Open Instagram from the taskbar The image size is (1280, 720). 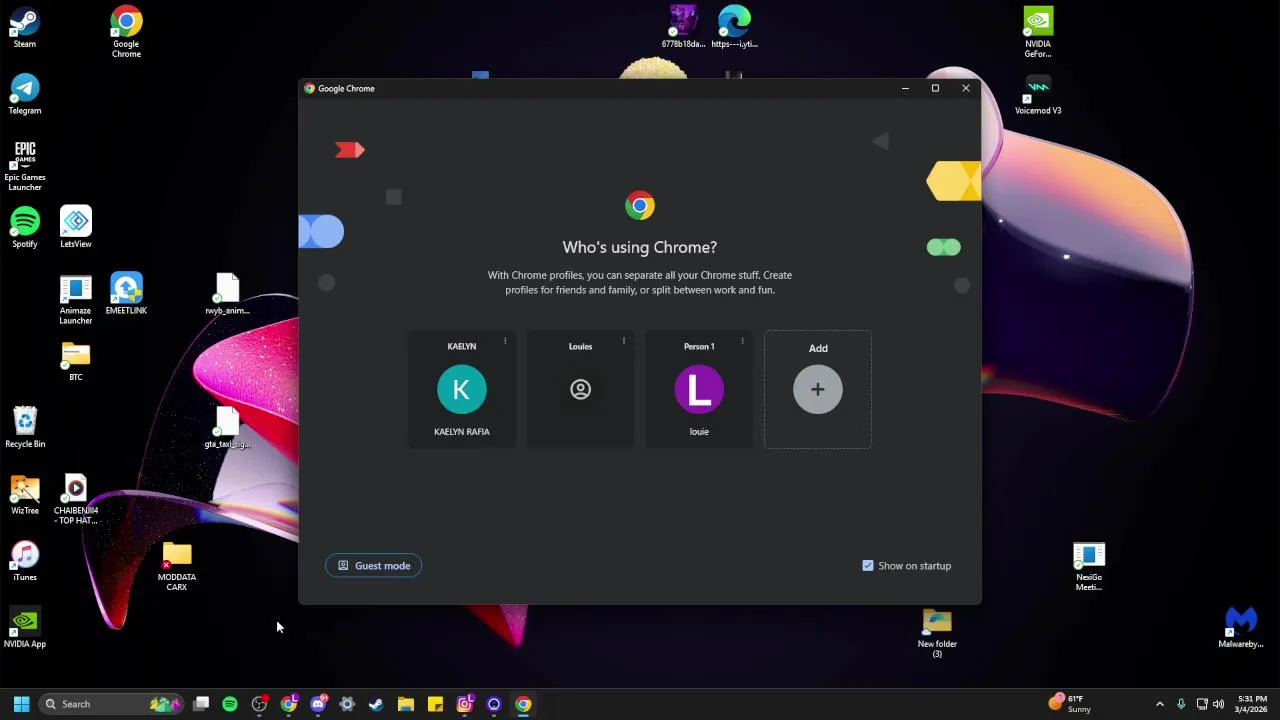[x=465, y=704]
